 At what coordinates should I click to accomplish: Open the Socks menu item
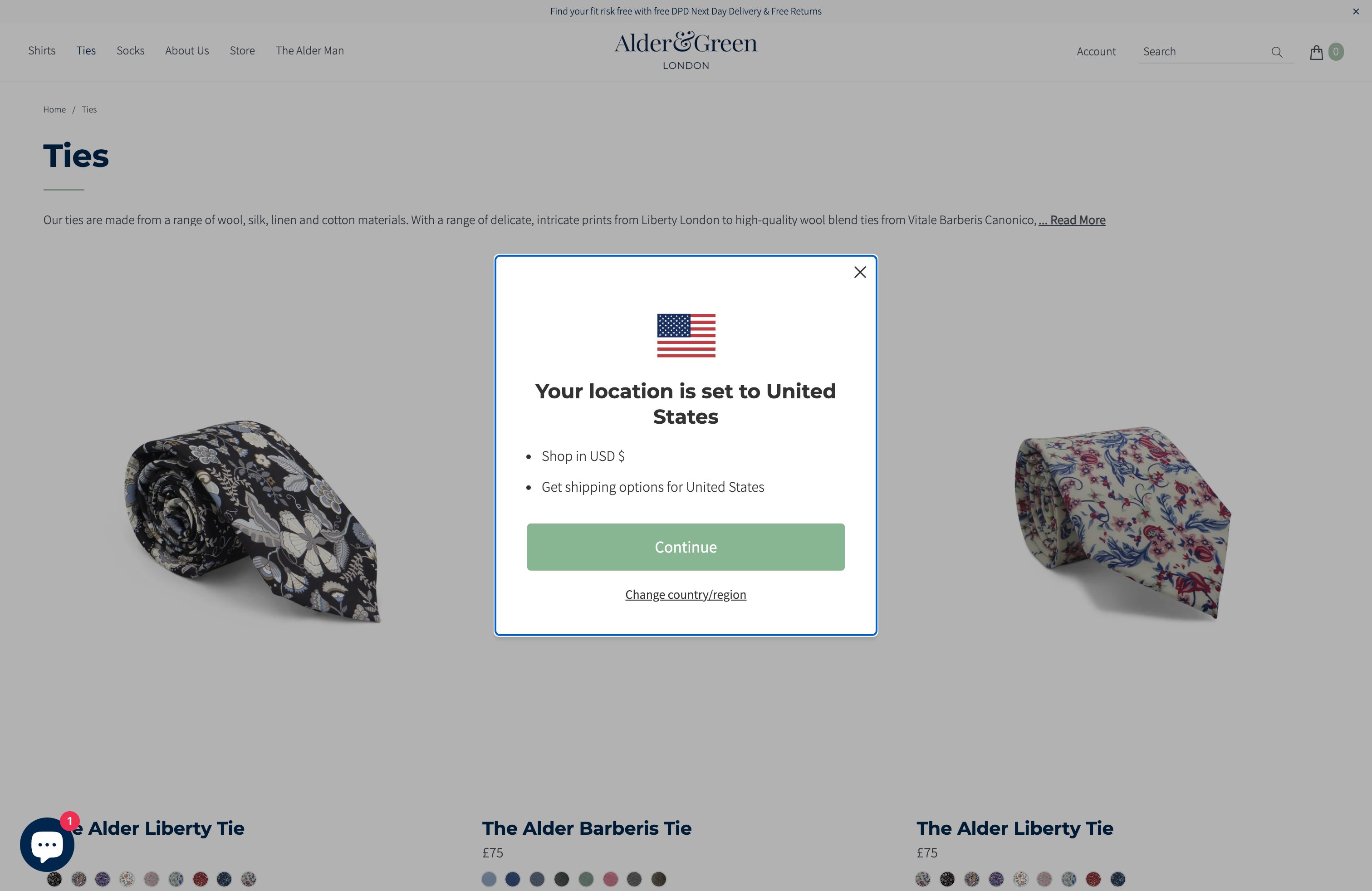point(130,51)
